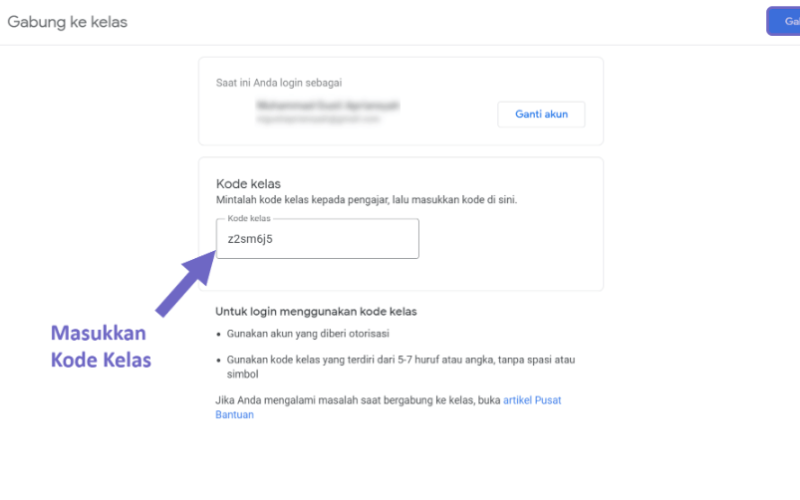The image size is (800, 500).
Task: Click the blue Gabung button in header
Action: (x=784, y=21)
